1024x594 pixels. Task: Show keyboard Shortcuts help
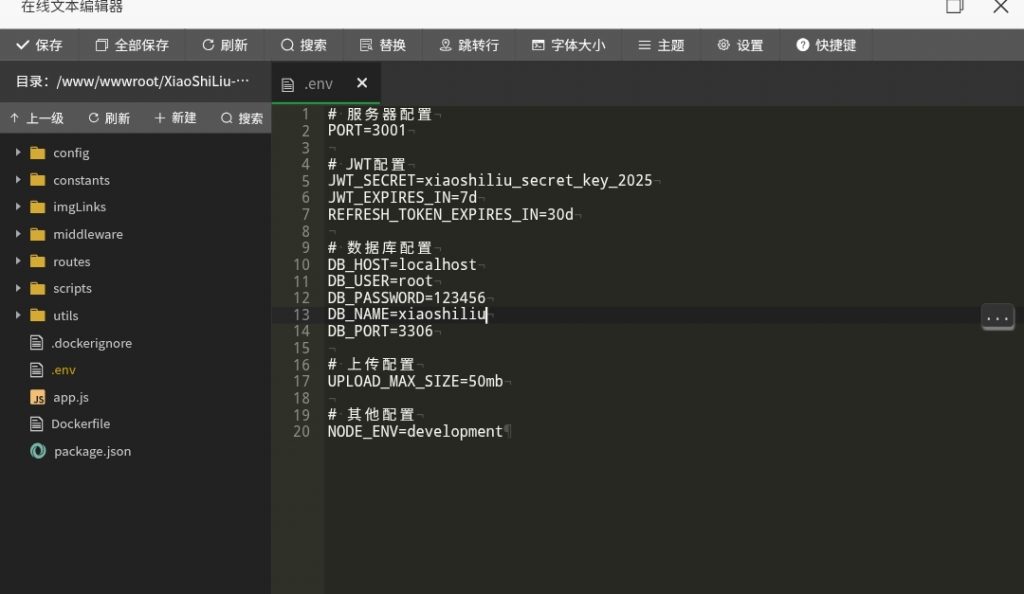pyautogui.click(x=826, y=45)
